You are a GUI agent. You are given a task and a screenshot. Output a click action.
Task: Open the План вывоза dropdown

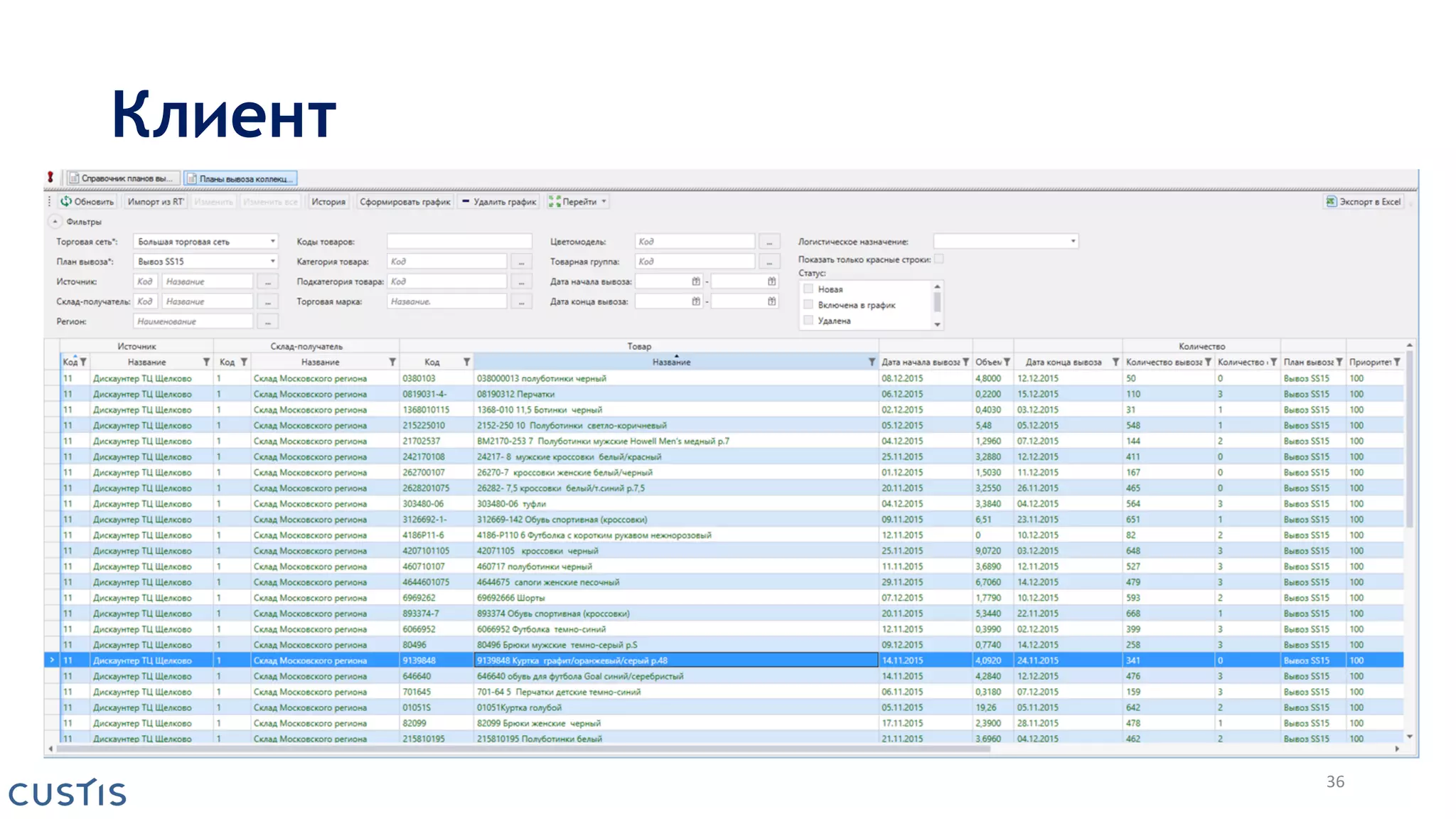point(272,262)
